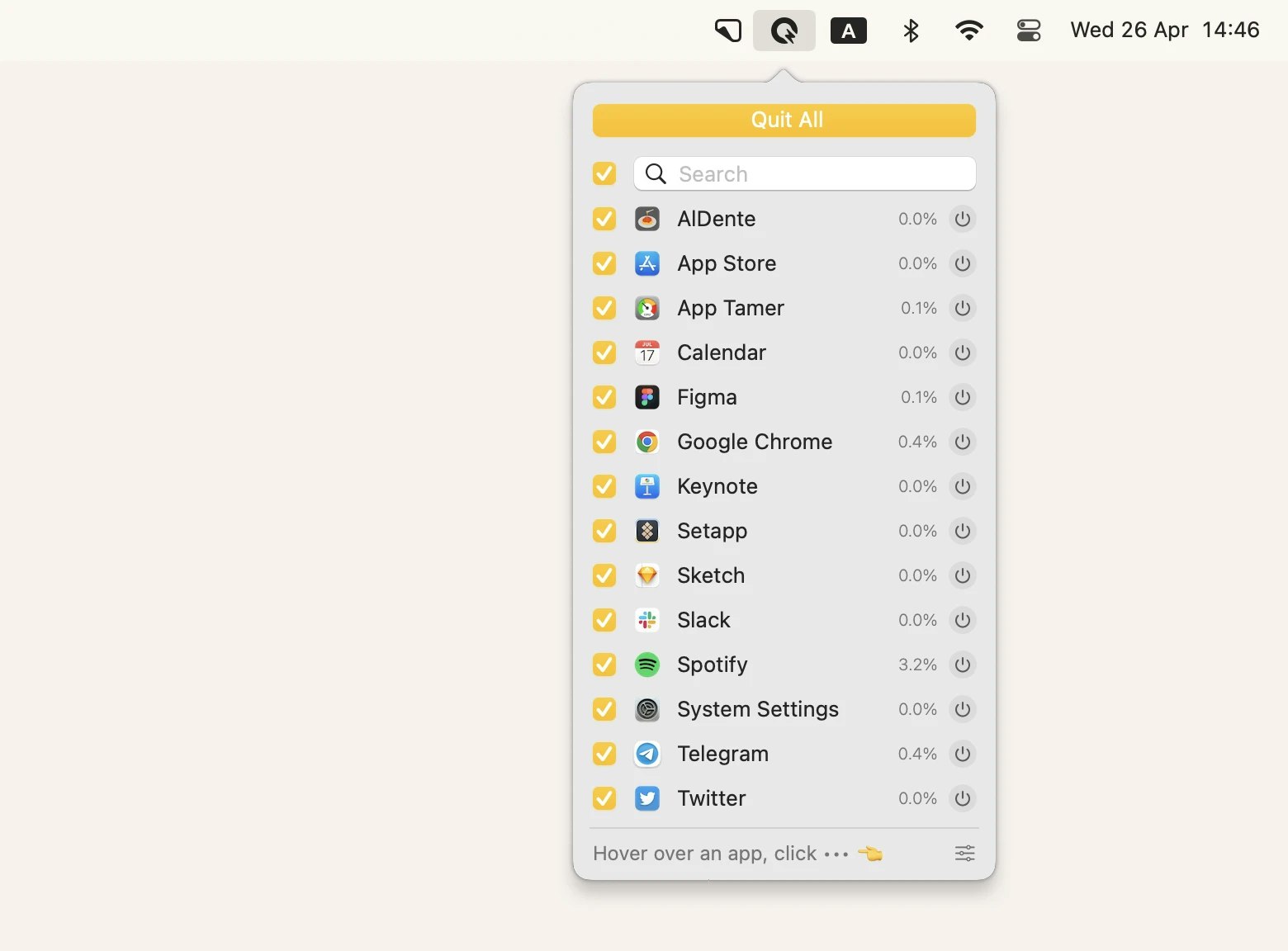Screen dimensions: 1288x951
Task: Open the Bluetooth menu bar icon
Action: (x=911, y=31)
